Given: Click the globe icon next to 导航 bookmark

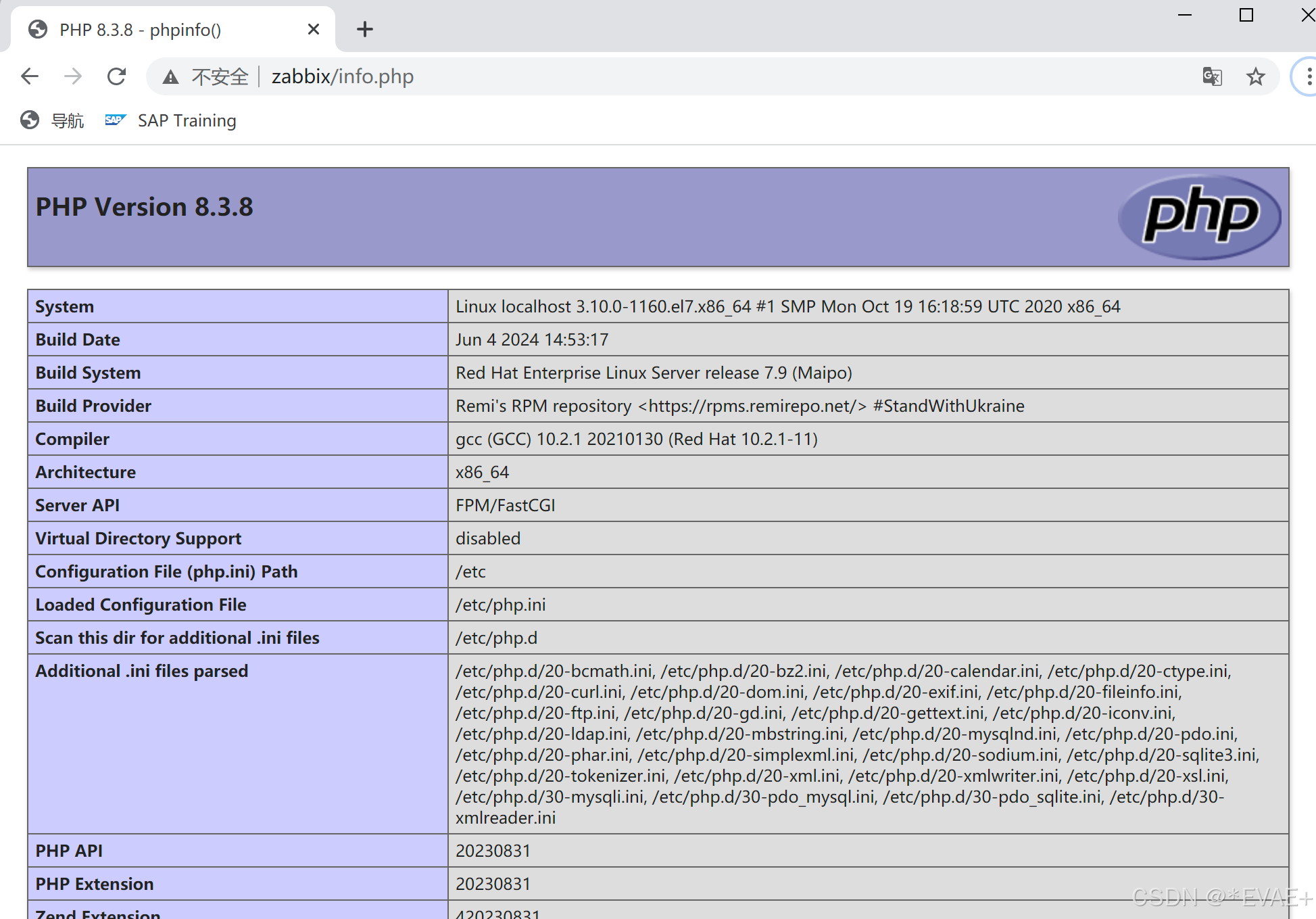Looking at the screenshot, I should click(30, 120).
